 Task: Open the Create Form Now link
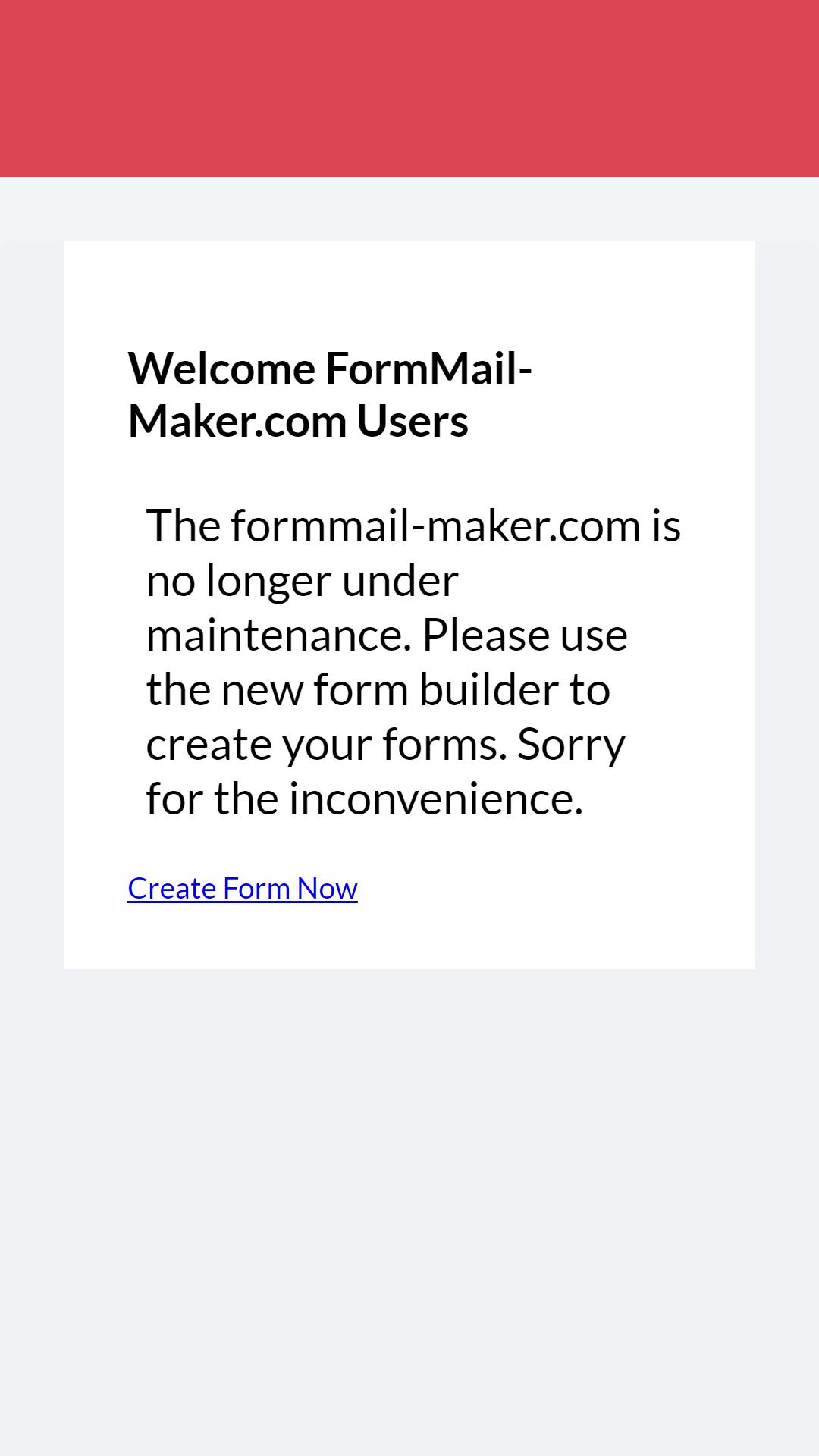coord(243,888)
